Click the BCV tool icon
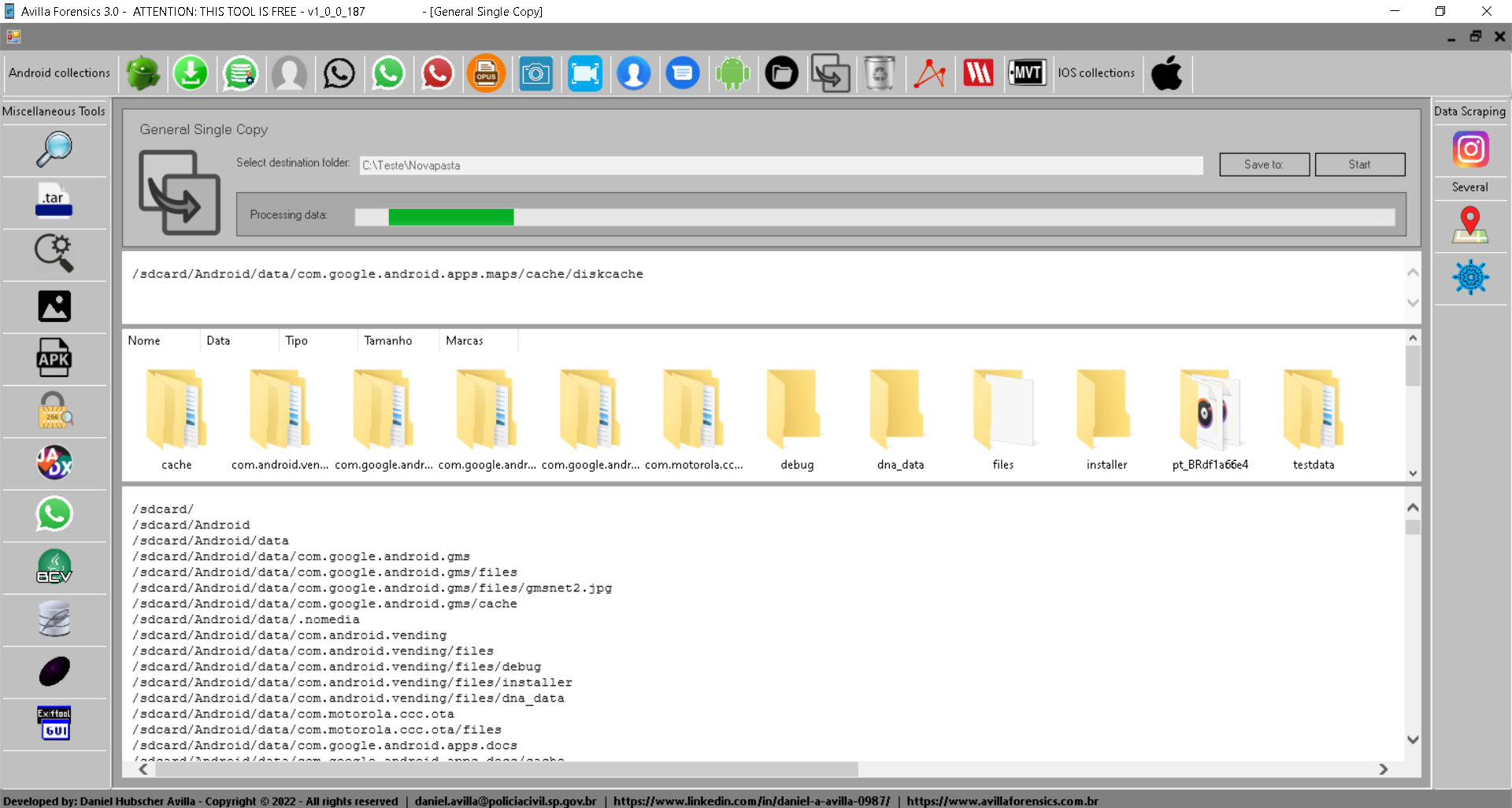Viewport: 1512px width, 808px height. point(54,566)
